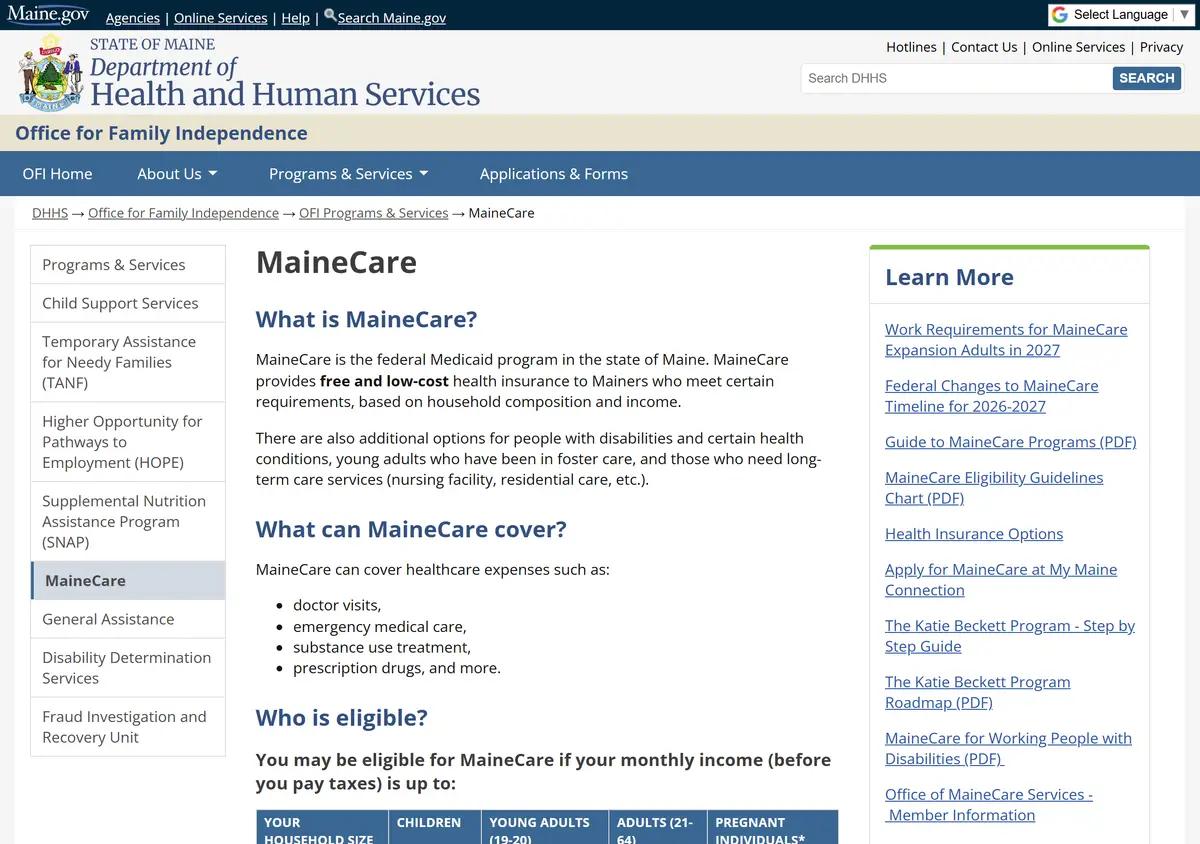Open Work Requirements for MaineCare Expansion Adults link
Screen dimensions: 1200x844
coord(1006,340)
